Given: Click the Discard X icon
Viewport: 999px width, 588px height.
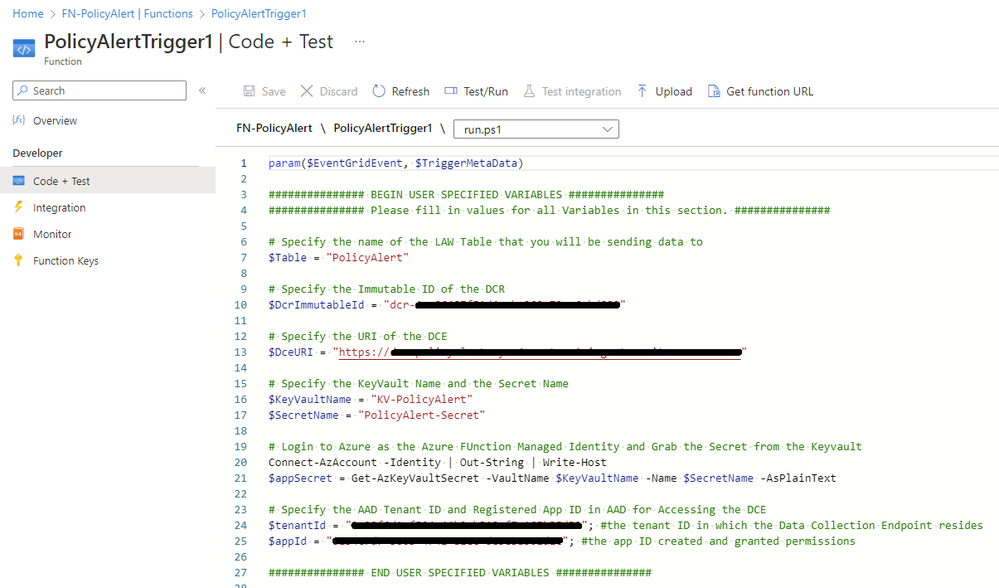Looking at the screenshot, I should pos(306,91).
